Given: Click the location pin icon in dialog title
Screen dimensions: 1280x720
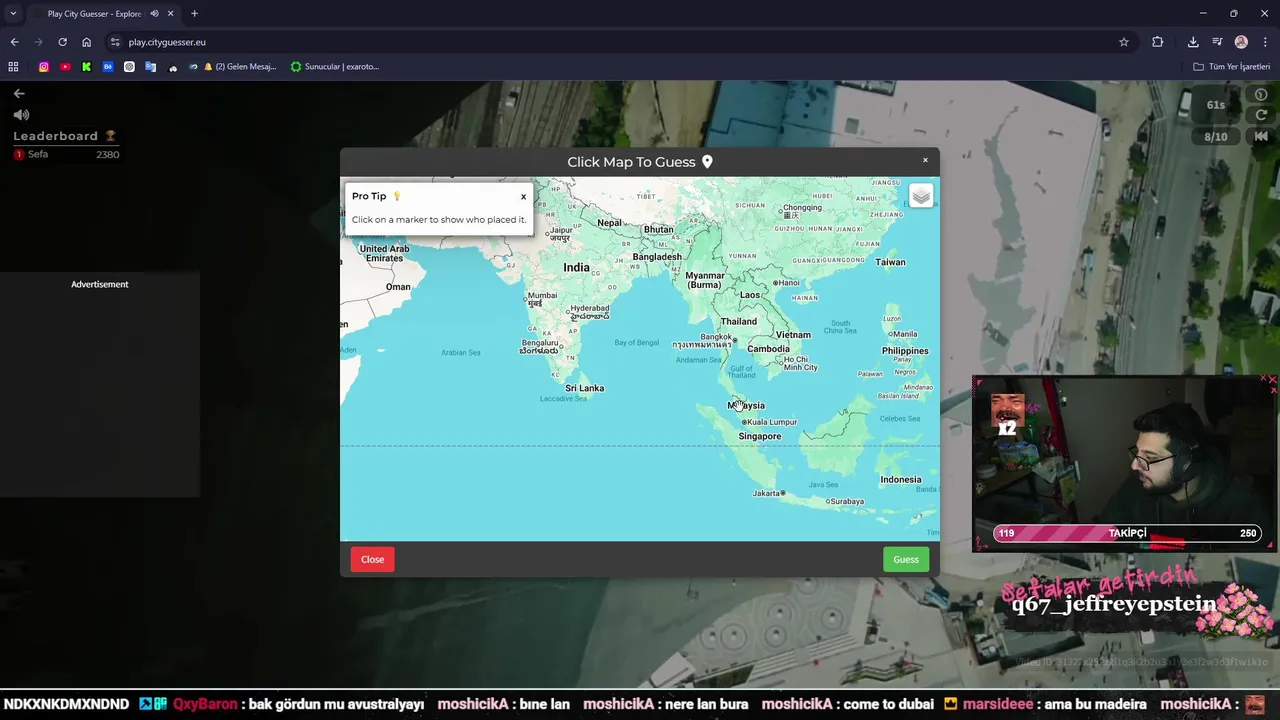Looking at the screenshot, I should [x=707, y=162].
